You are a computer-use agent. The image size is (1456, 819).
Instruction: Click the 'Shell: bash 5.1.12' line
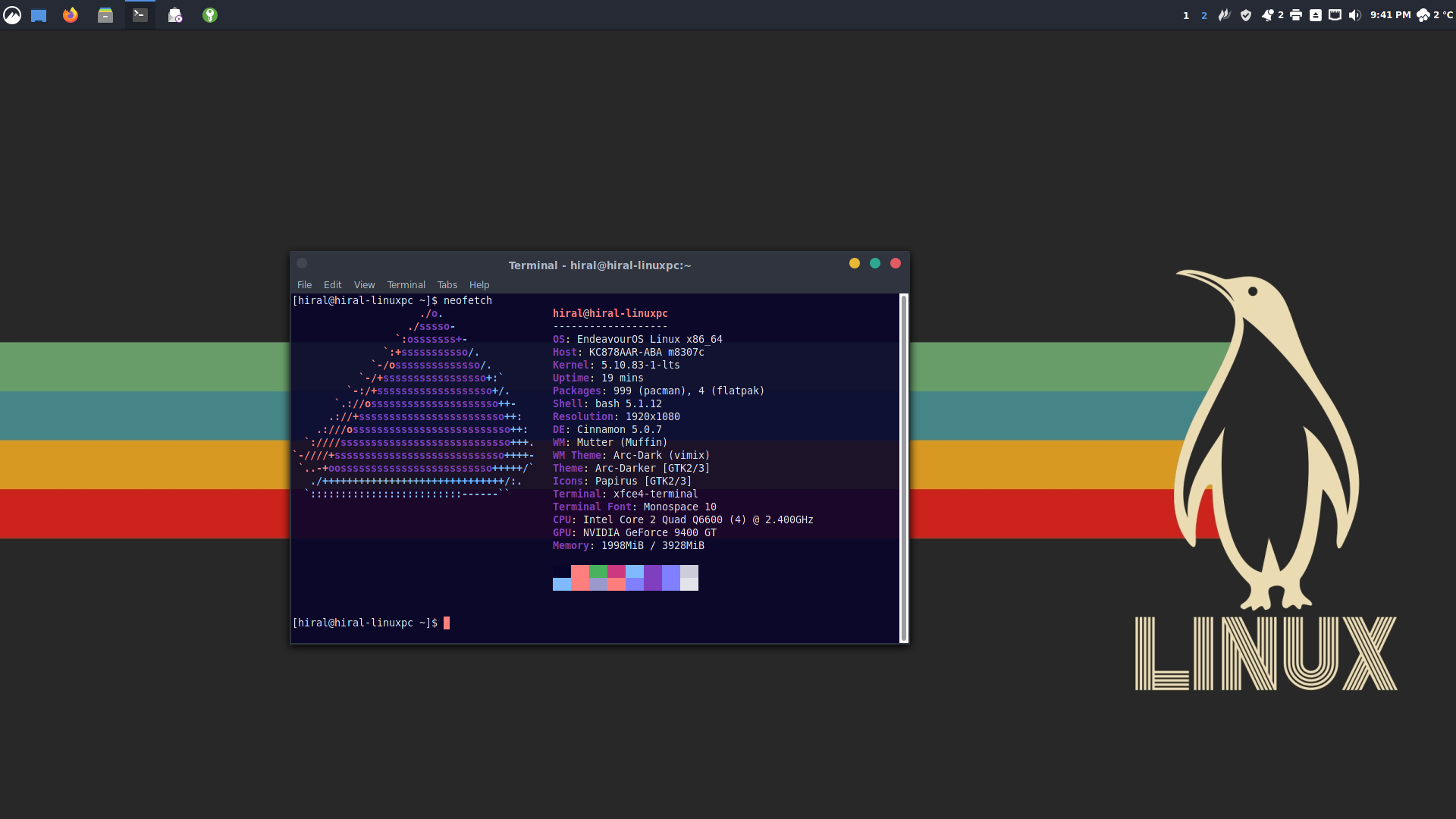[x=607, y=404]
